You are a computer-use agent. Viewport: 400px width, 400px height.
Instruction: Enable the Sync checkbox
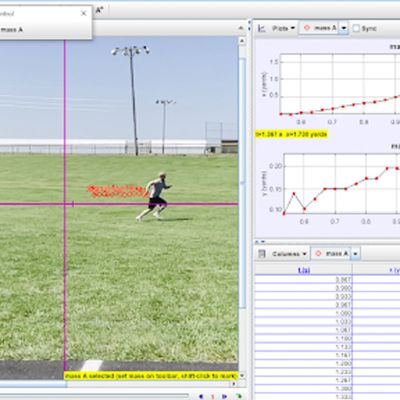tap(356, 29)
